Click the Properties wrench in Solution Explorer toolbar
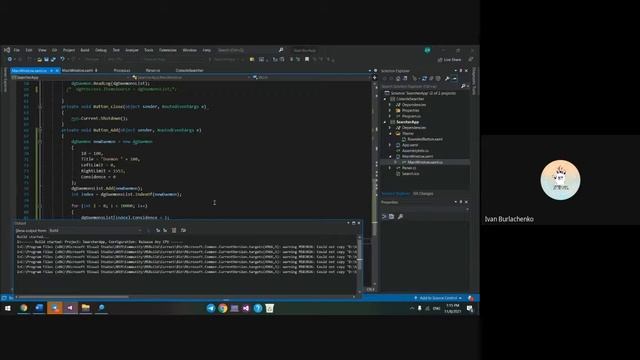Image resolution: width=640 pixels, height=360 pixels. (x=447, y=78)
